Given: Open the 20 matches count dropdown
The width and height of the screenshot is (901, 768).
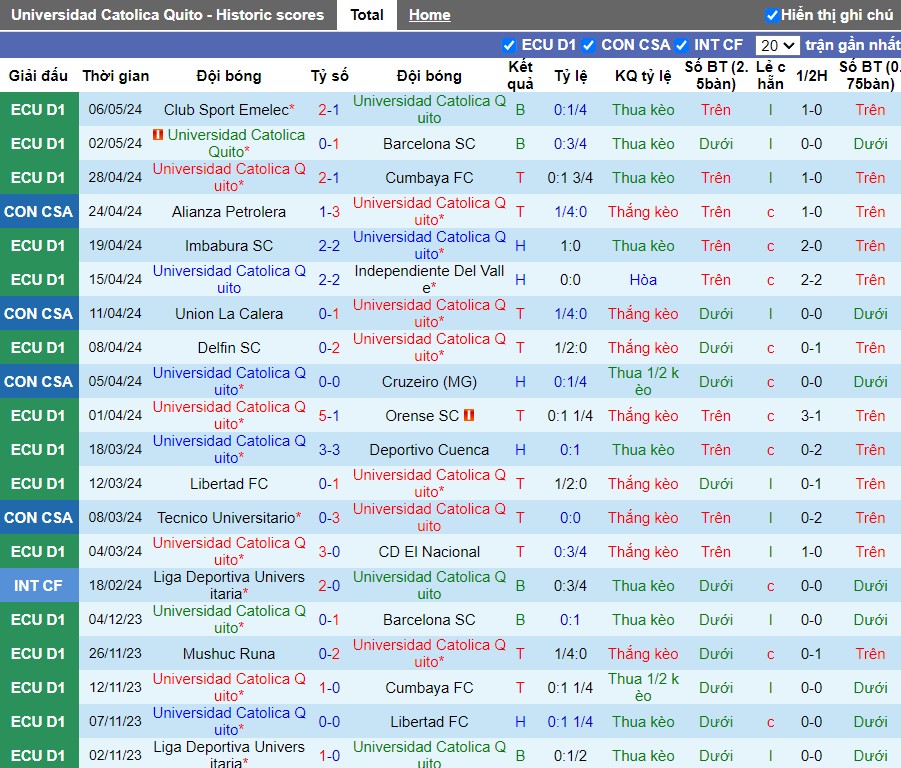Looking at the screenshot, I should (x=777, y=45).
